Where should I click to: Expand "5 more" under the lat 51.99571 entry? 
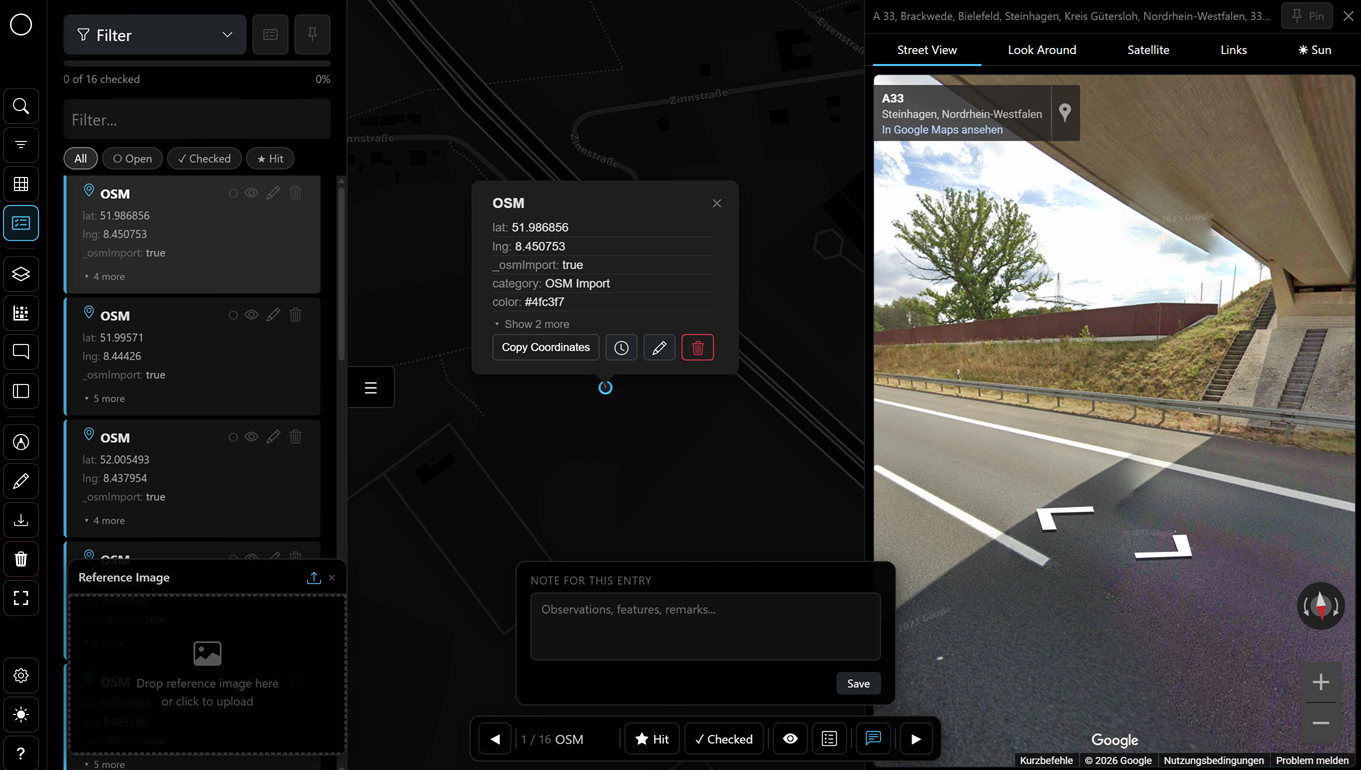tap(105, 398)
